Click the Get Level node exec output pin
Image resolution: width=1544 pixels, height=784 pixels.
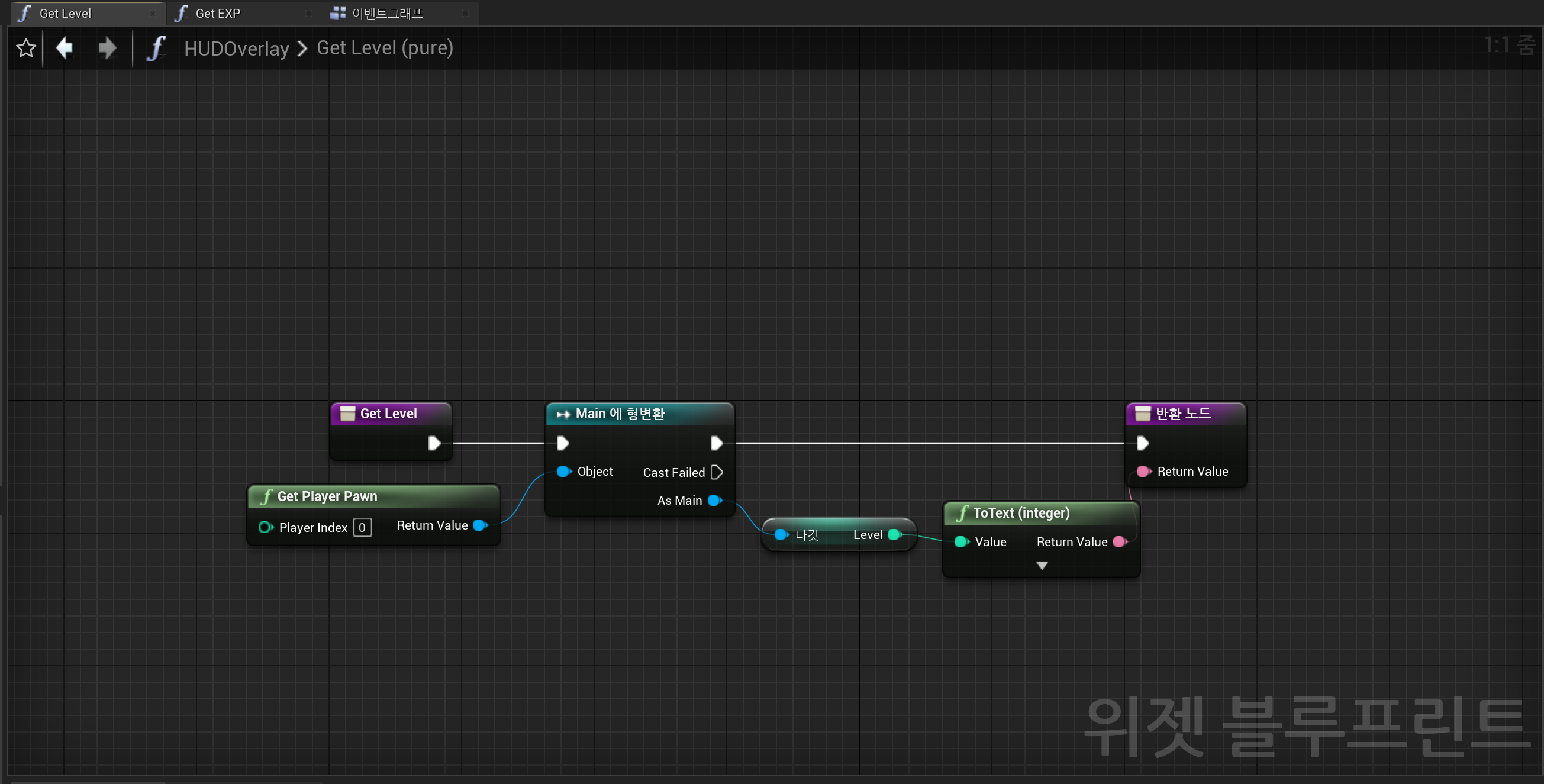(x=434, y=444)
